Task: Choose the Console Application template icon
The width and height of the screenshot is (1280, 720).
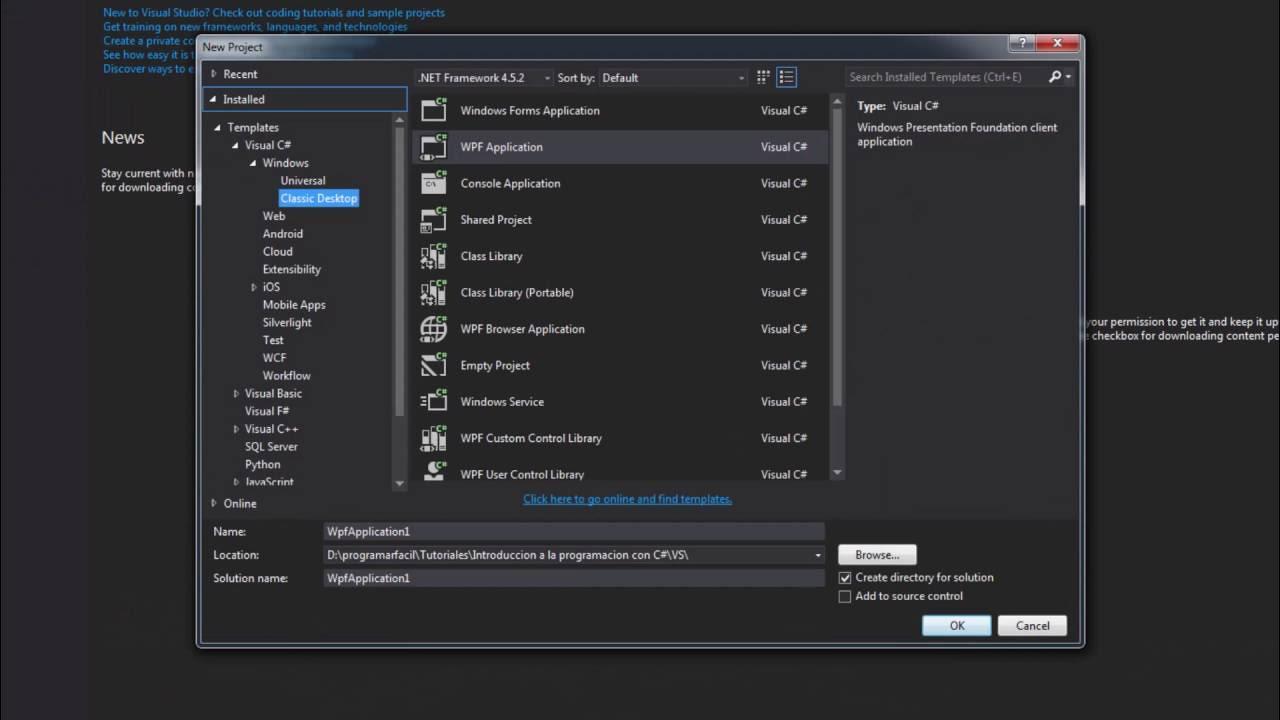Action: [x=434, y=183]
